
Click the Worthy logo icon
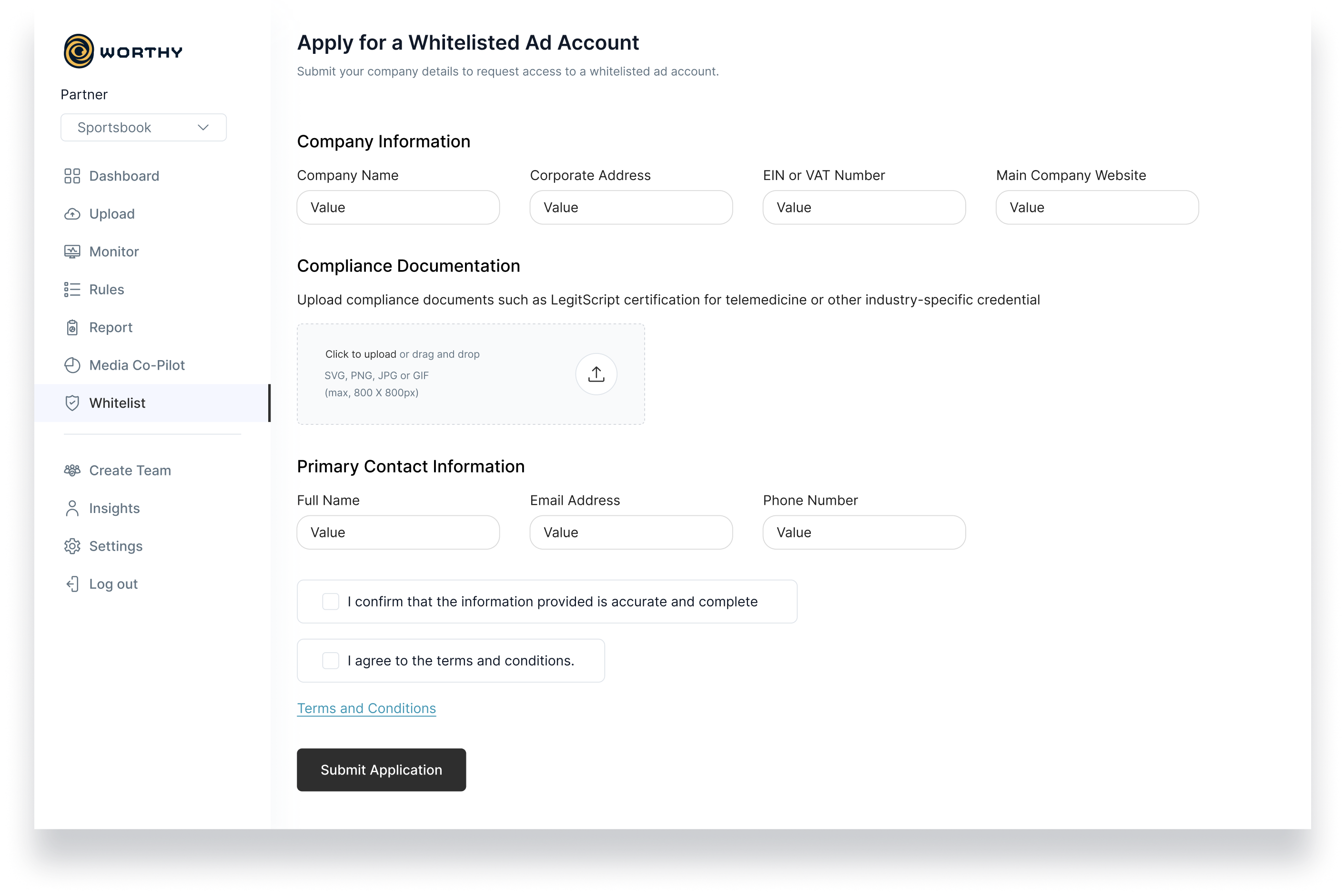pyautogui.click(x=79, y=51)
